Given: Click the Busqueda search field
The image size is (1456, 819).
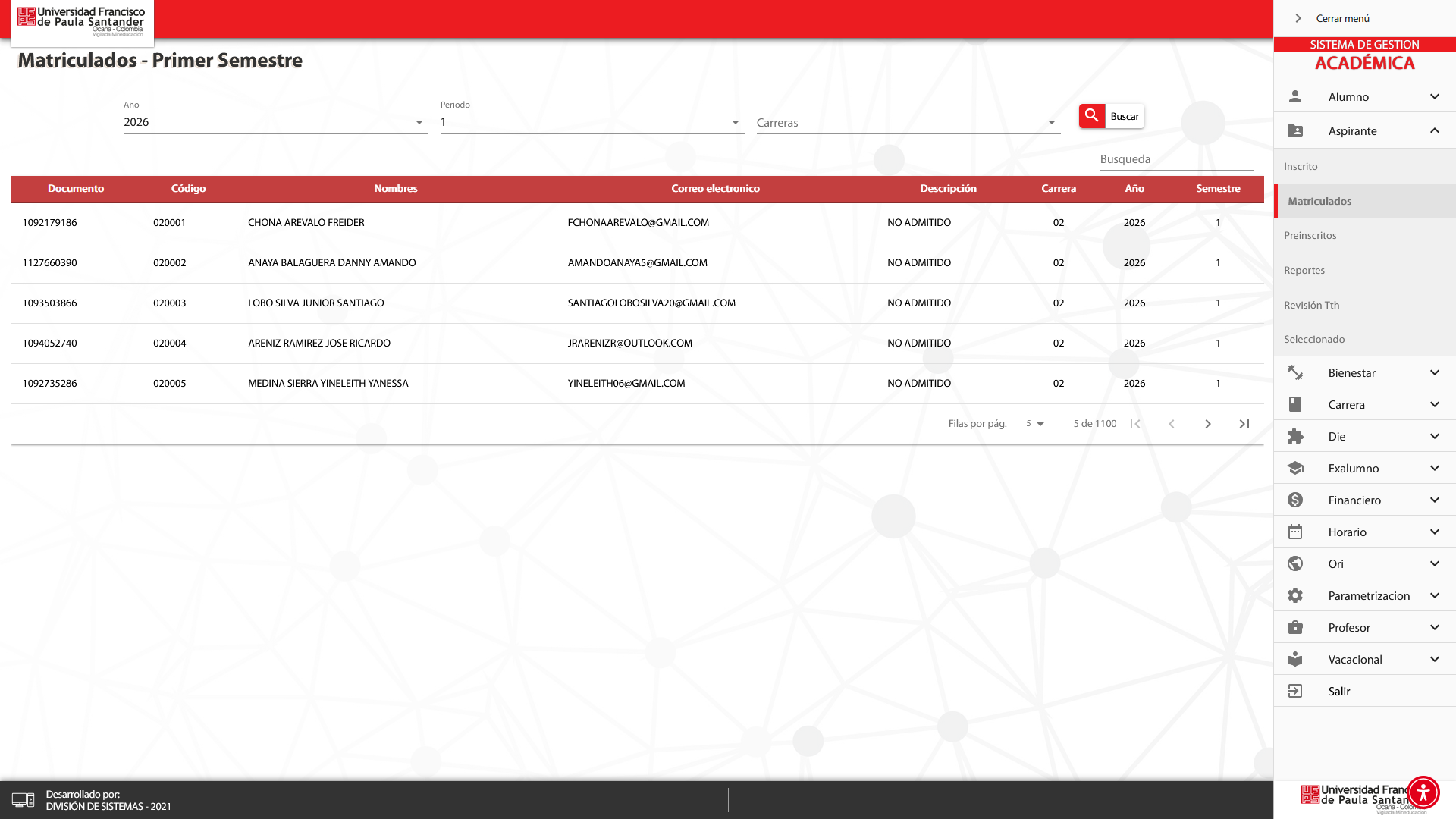Looking at the screenshot, I should (x=1175, y=159).
